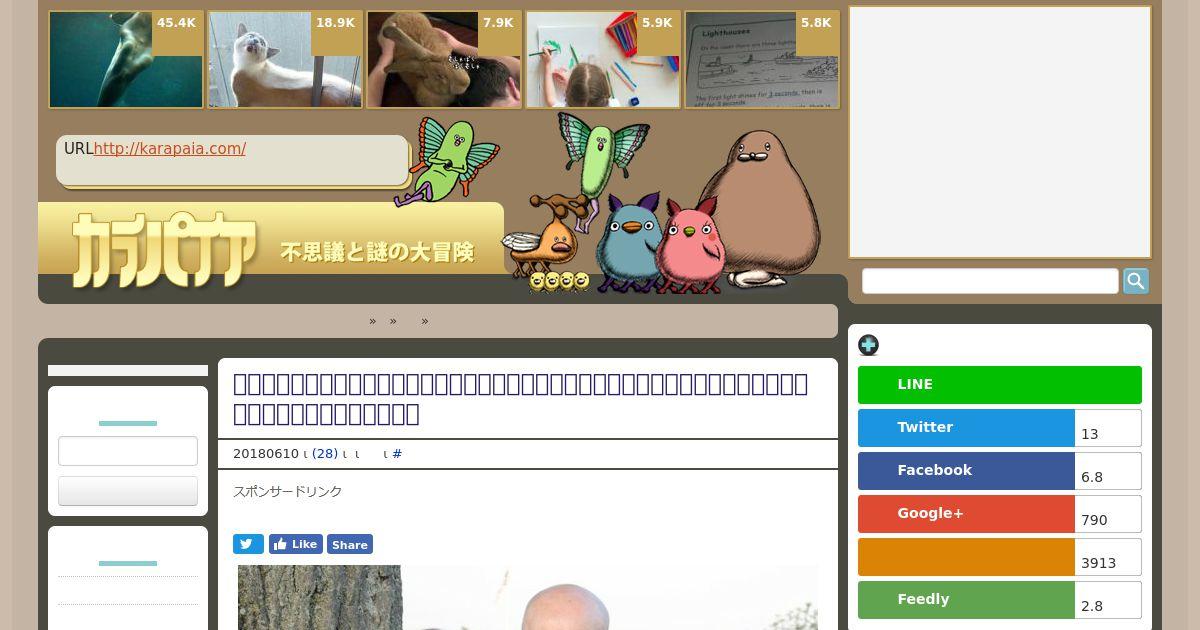1200x630 pixels.
Task: Click the blue bird mascot character
Action: (x=628, y=243)
